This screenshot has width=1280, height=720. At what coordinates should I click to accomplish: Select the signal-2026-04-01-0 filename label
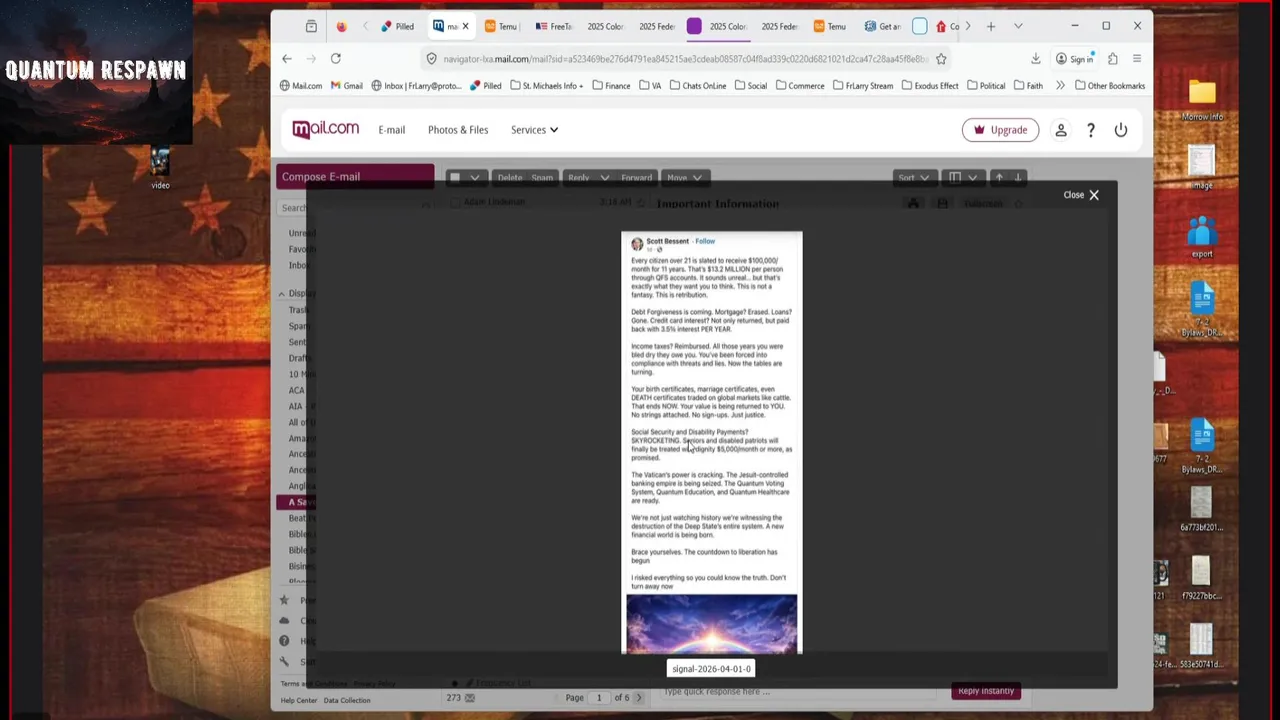711,669
